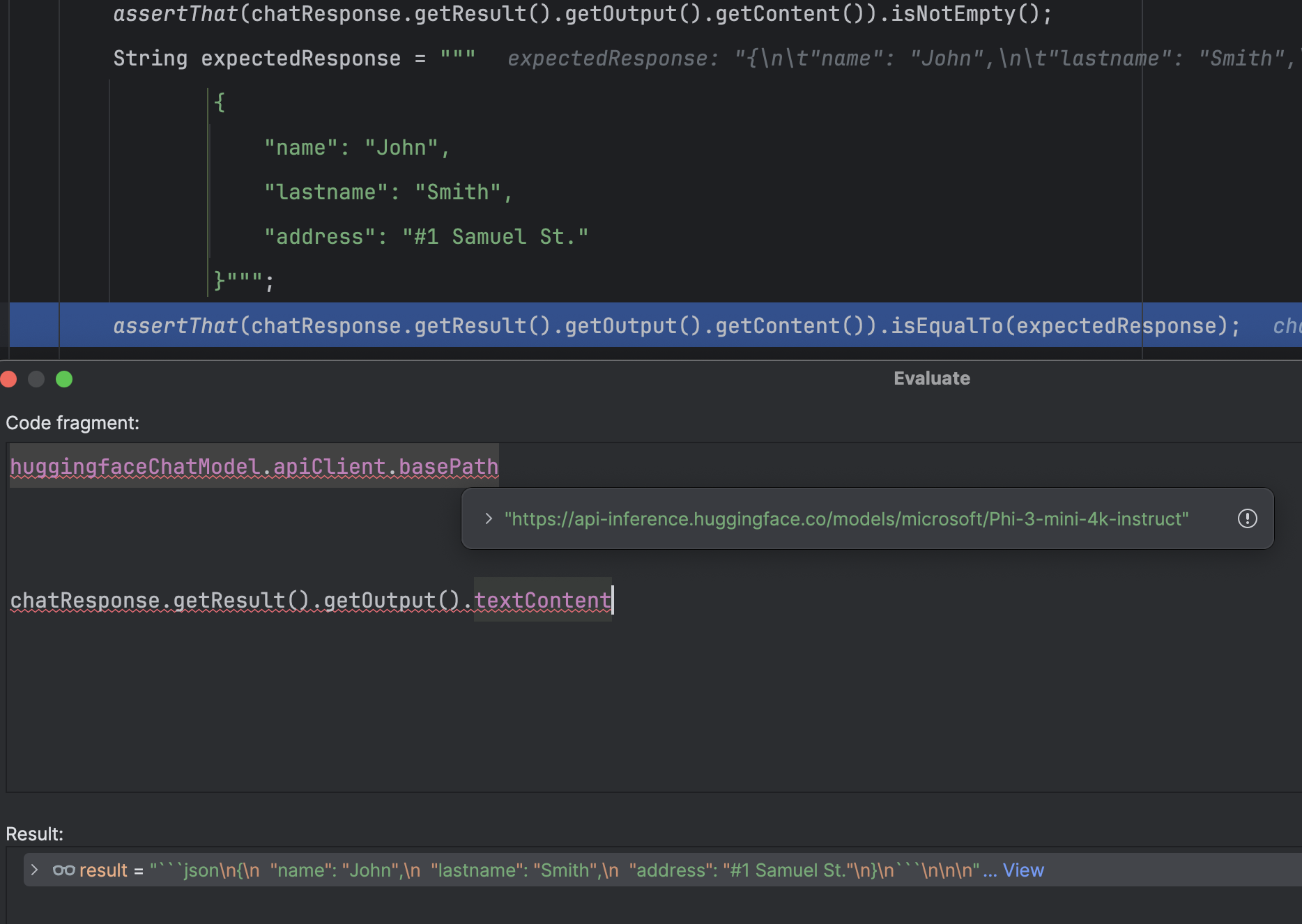1302x924 pixels.
Task: Click the closing text block delimiter line
Action: click(244, 281)
